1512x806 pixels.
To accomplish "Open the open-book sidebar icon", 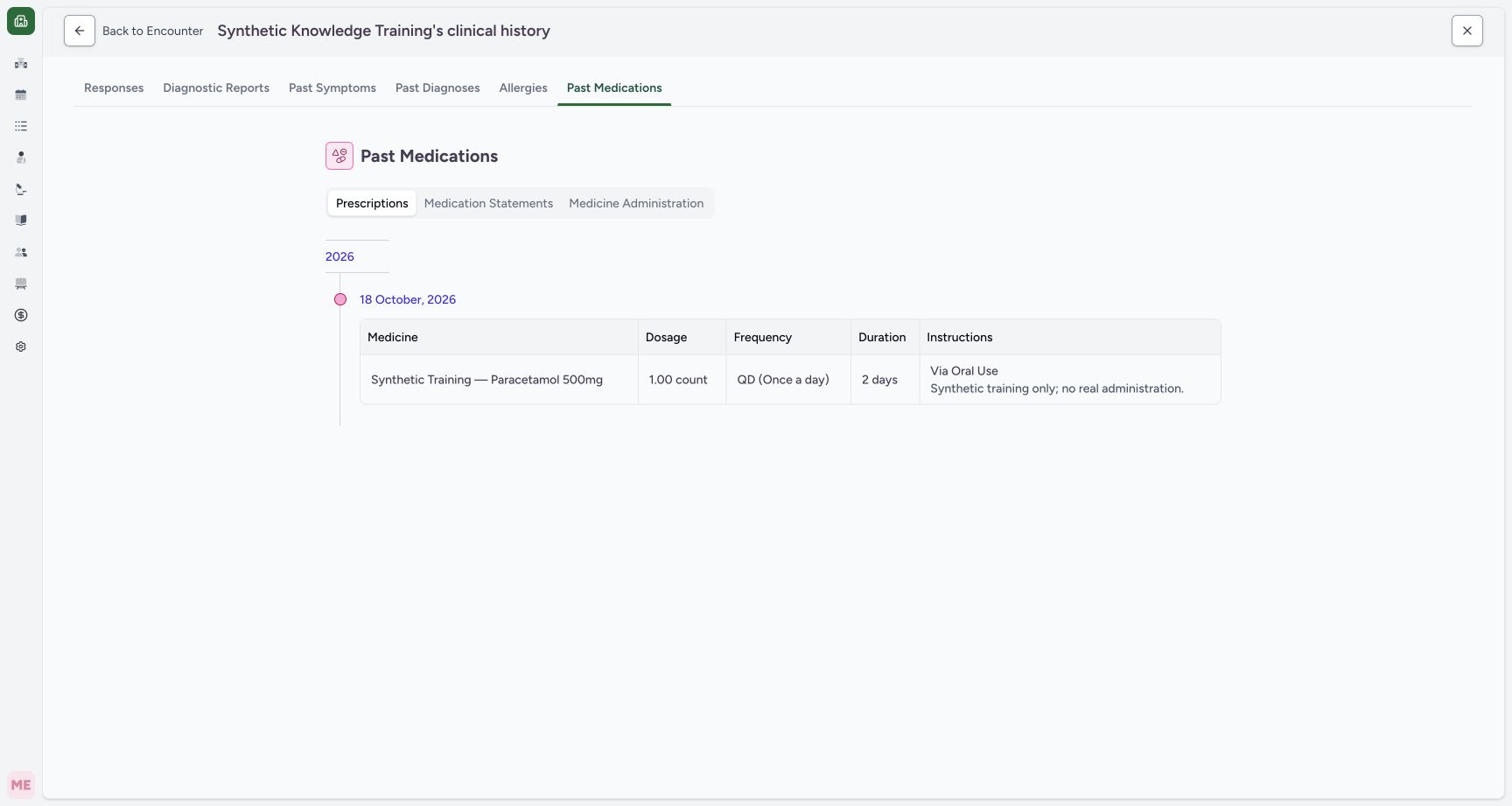I will pyautogui.click(x=21, y=221).
